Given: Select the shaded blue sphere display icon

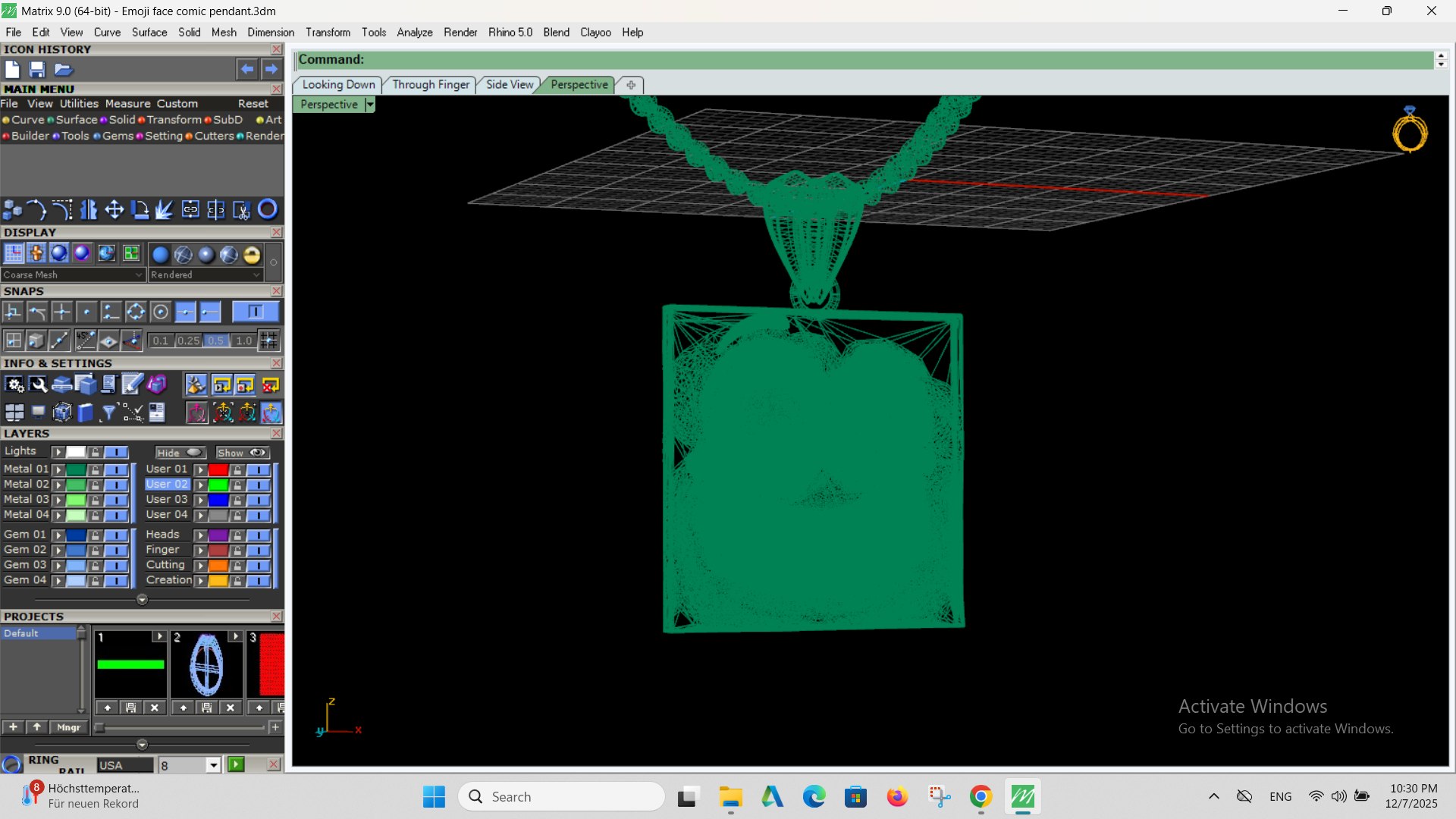Looking at the screenshot, I should coord(59,253).
